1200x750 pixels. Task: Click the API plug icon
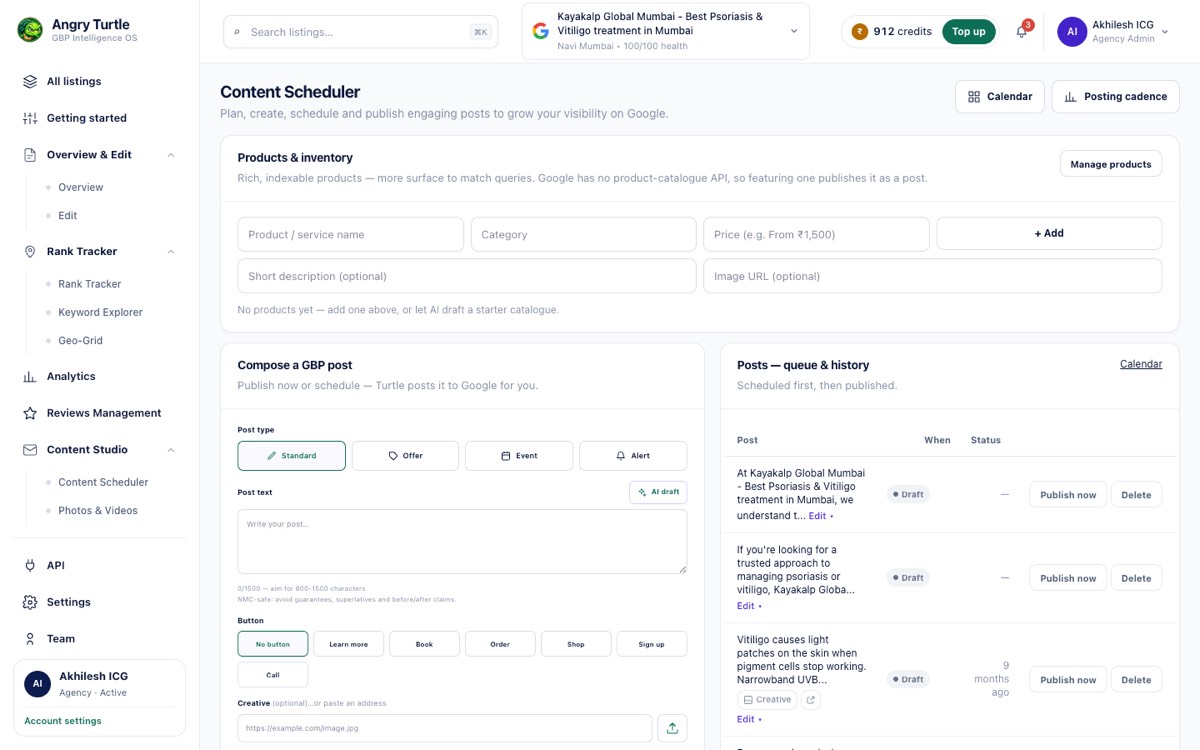point(30,565)
